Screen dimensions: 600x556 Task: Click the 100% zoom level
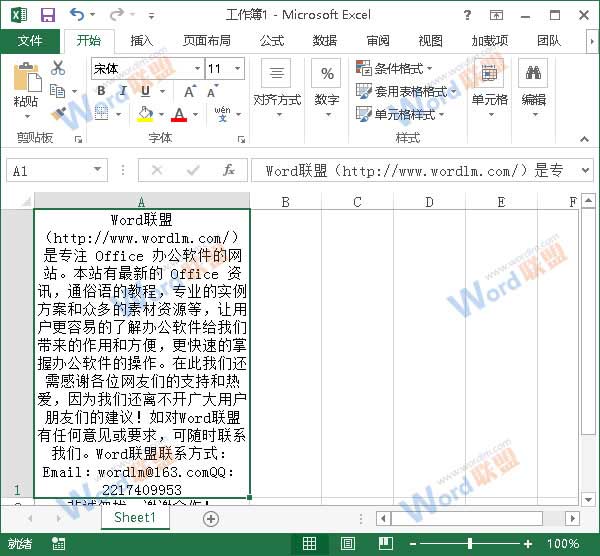[563, 544]
